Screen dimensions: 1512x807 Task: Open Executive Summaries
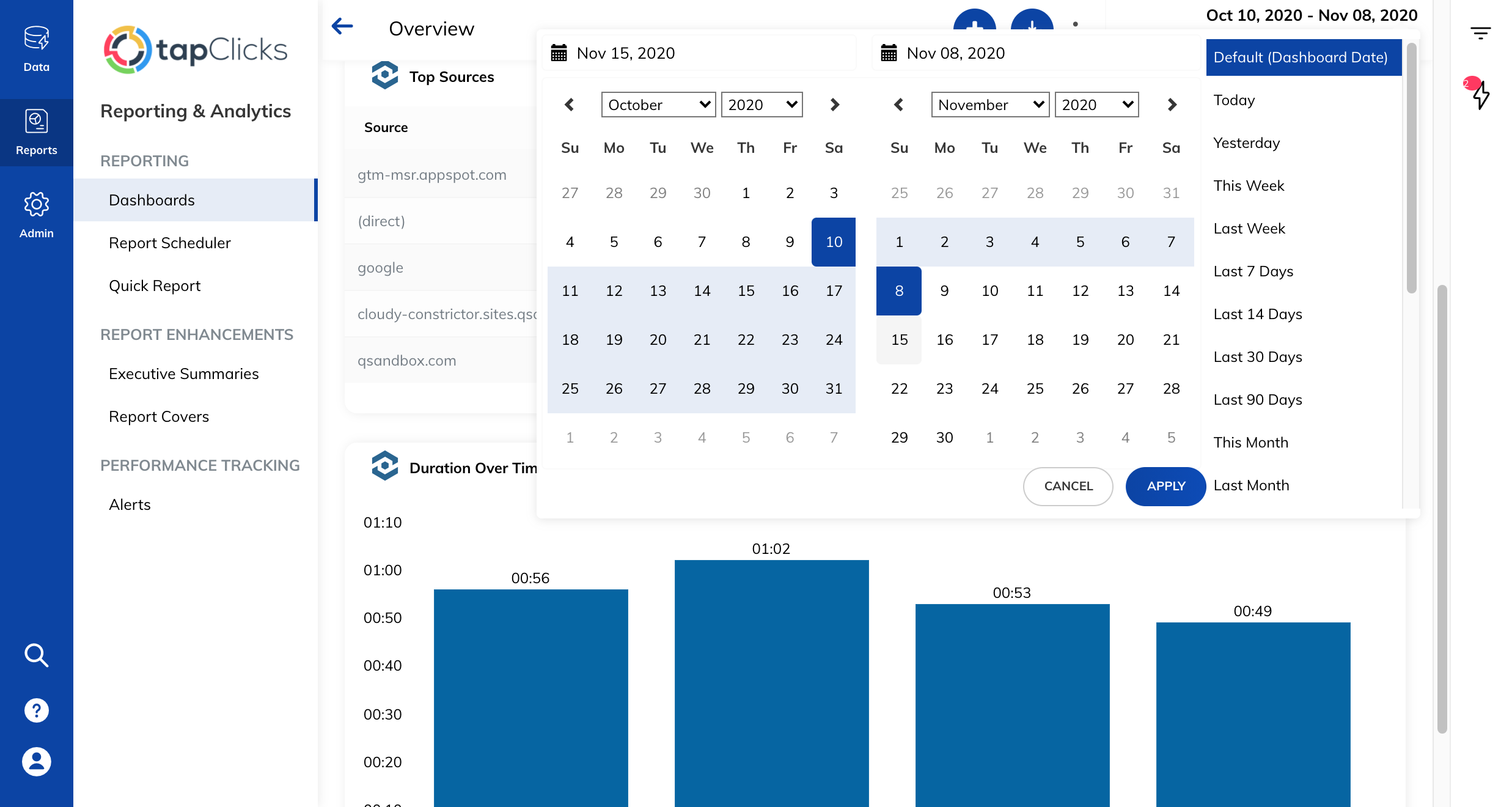click(184, 374)
